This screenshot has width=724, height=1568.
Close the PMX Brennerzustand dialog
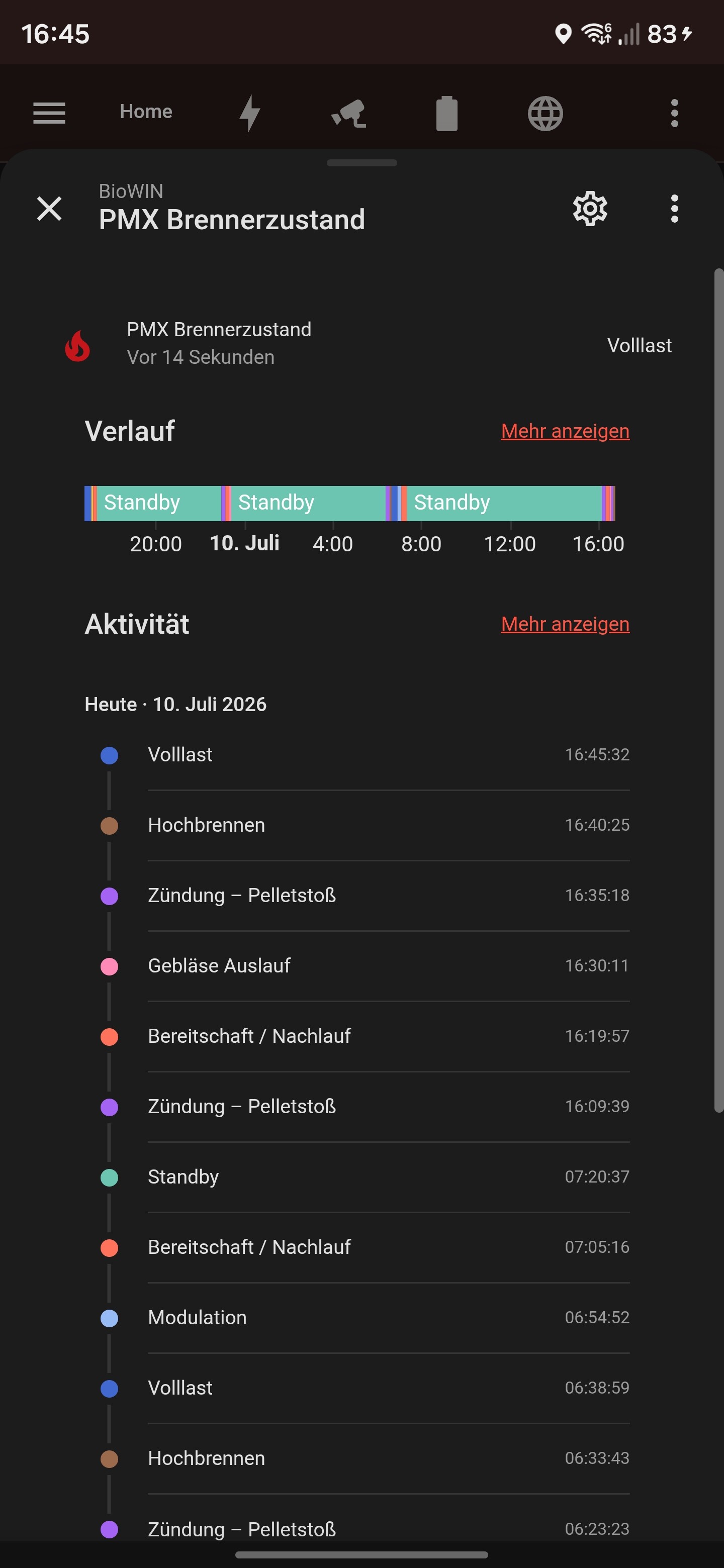coord(49,209)
